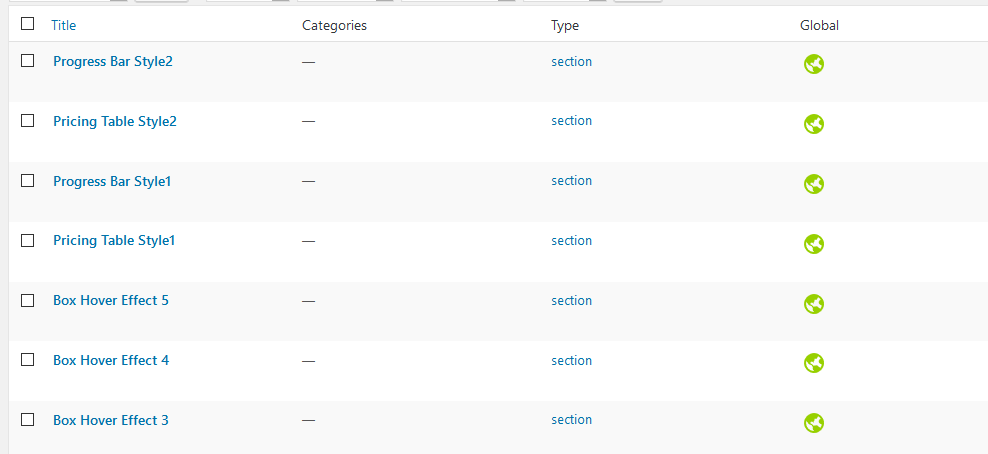The width and height of the screenshot is (988, 454).
Task: Click the global icon for Progress Bar Style2
Action: pos(813,64)
